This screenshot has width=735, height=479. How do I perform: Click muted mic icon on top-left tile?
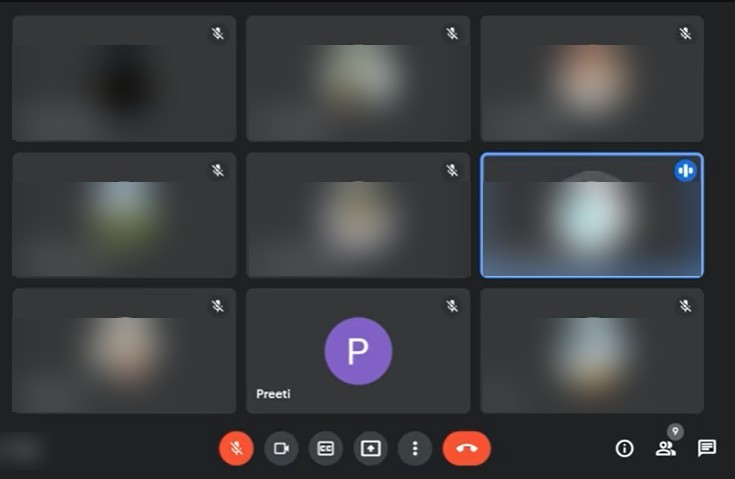click(218, 33)
